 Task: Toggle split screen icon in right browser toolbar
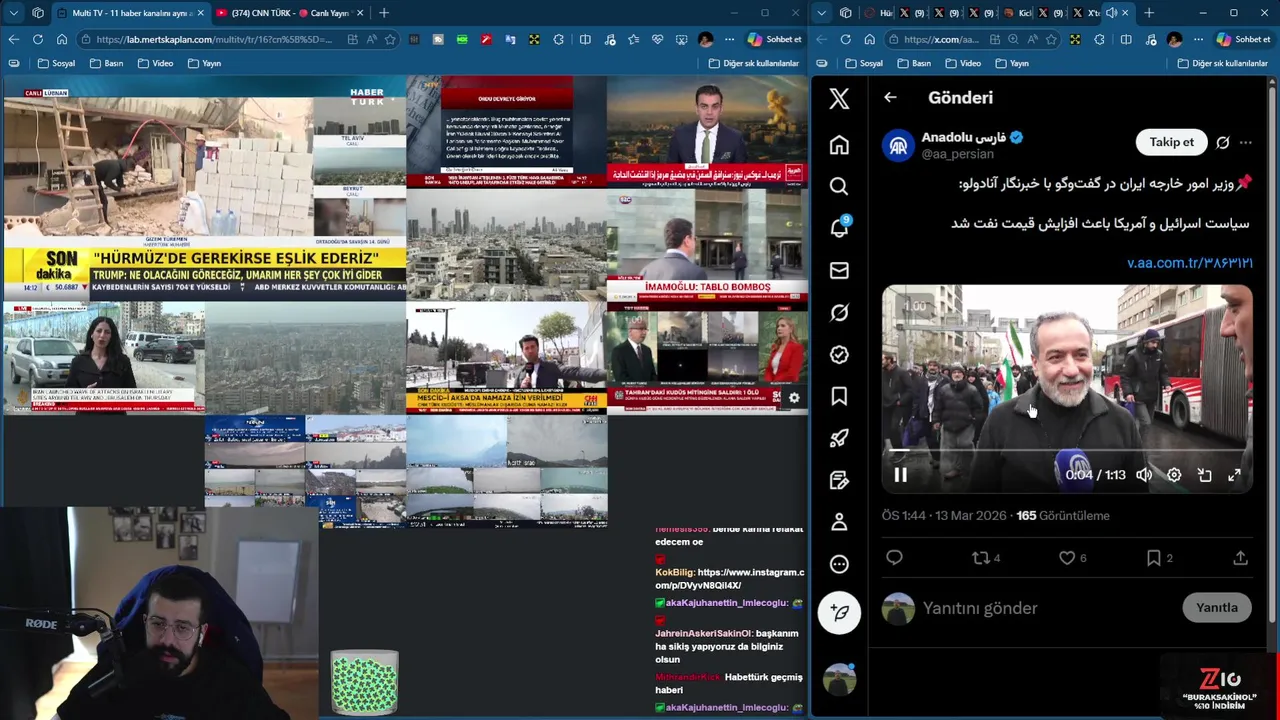click(x=1126, y=39)
